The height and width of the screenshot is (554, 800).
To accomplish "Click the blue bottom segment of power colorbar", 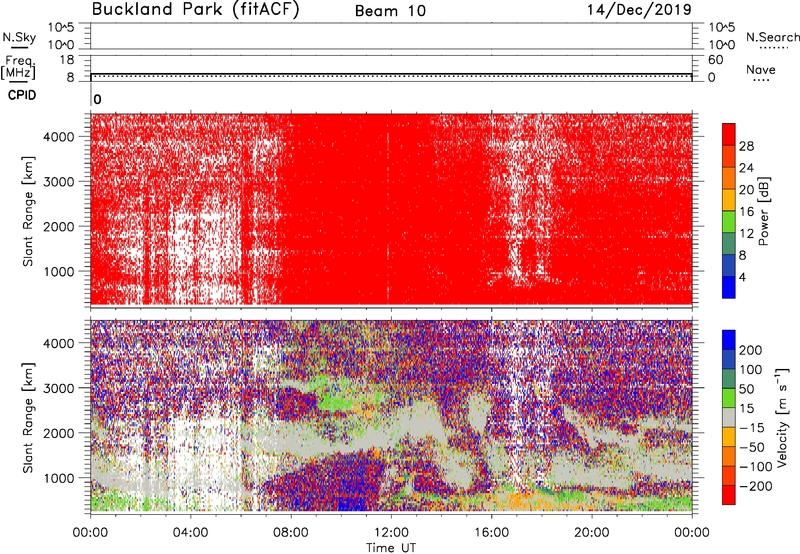I will click(x=729, y=287).
